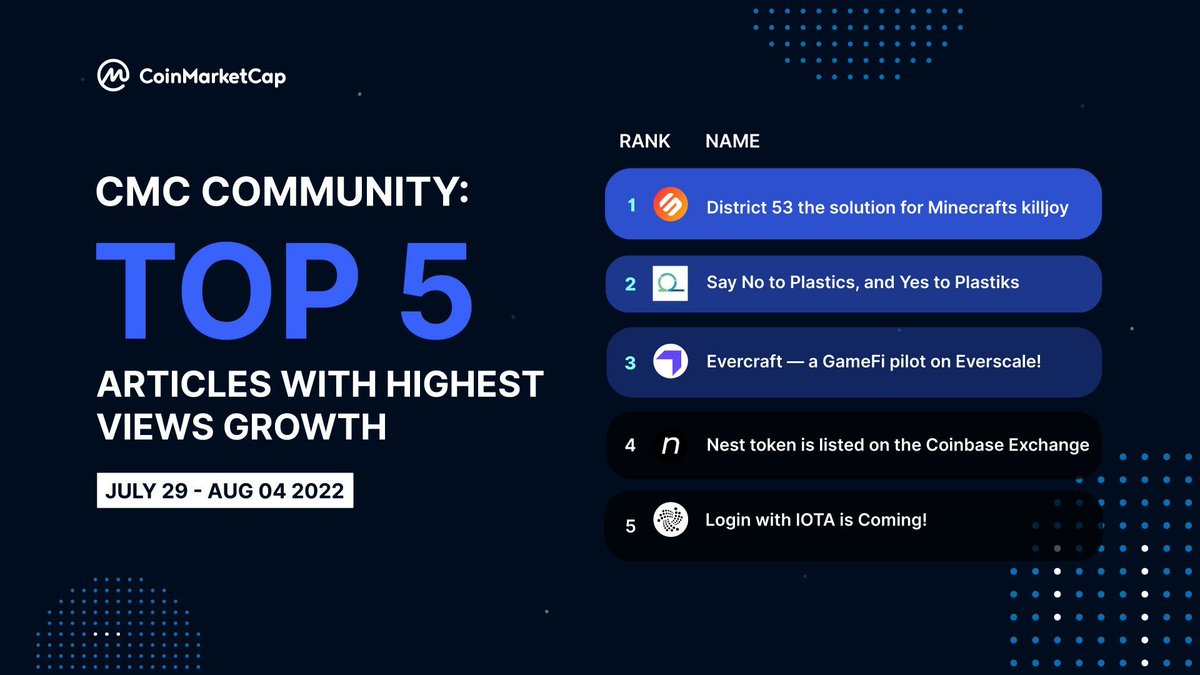Click the rank 3 badge
This screenshot has width=1200, height=675.
pyautogui.click(x=630, y=362)
